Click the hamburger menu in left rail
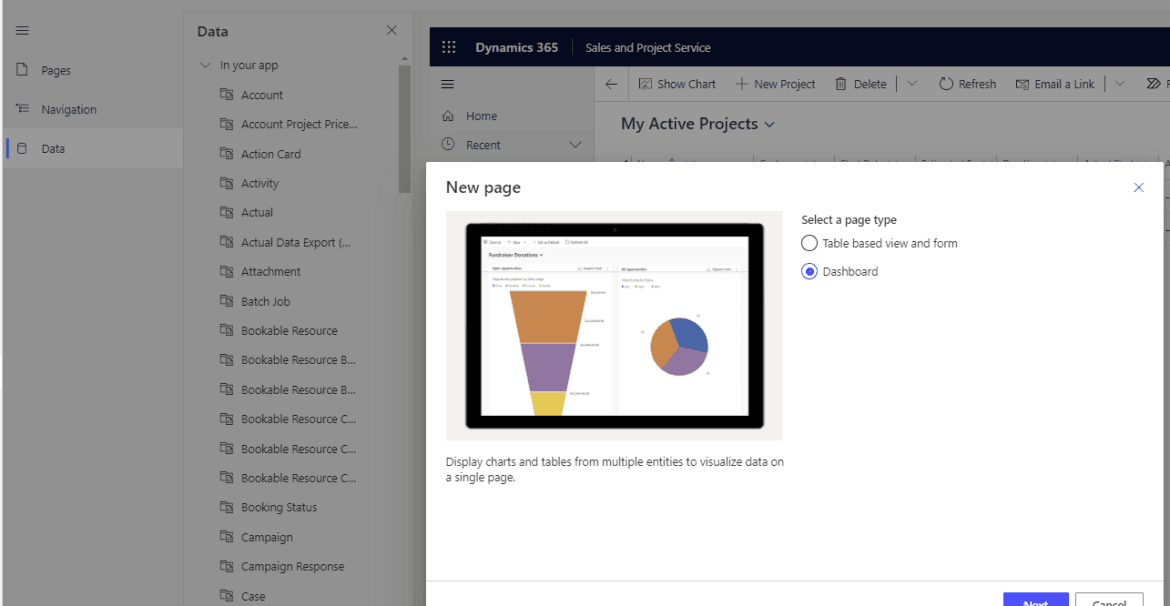Screen dimensions: 1170x606 point(22,31)
